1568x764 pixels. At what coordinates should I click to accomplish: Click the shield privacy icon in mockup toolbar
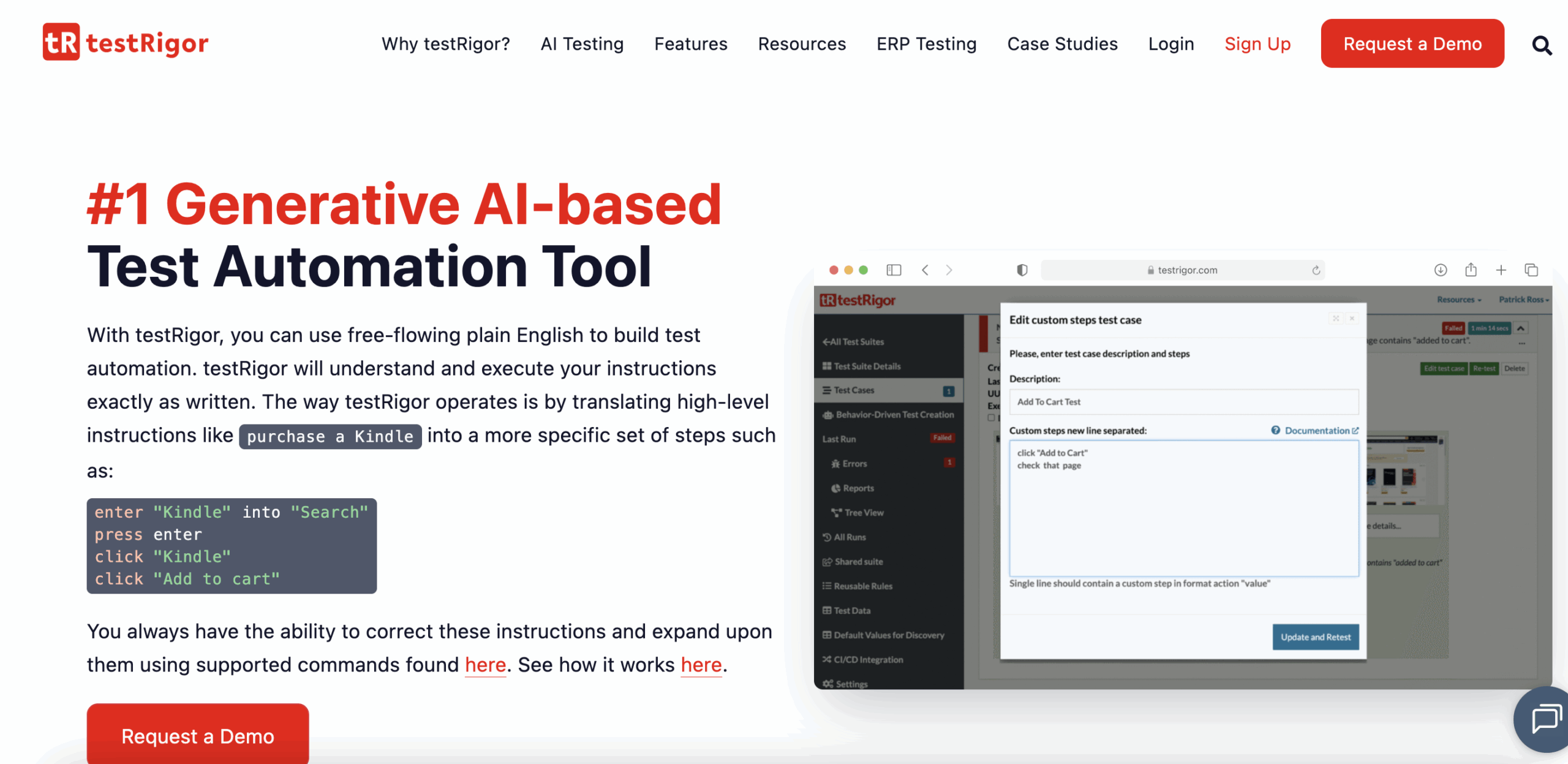[x=1022, y=270]
